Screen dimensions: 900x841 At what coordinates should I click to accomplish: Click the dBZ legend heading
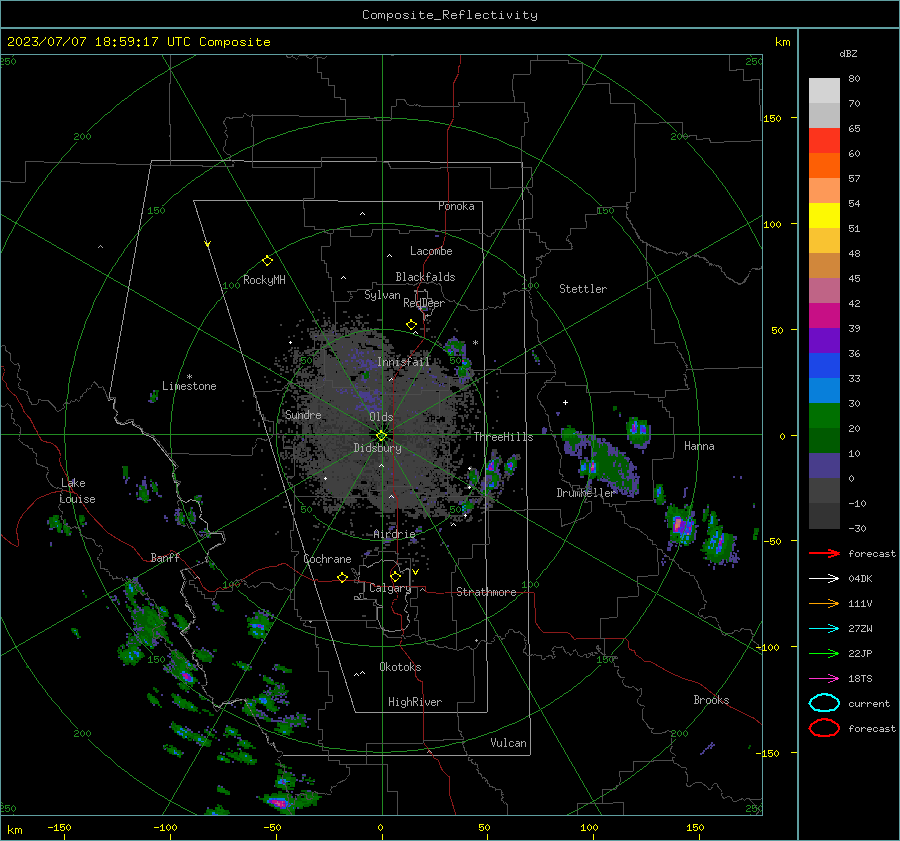(848, 53)
